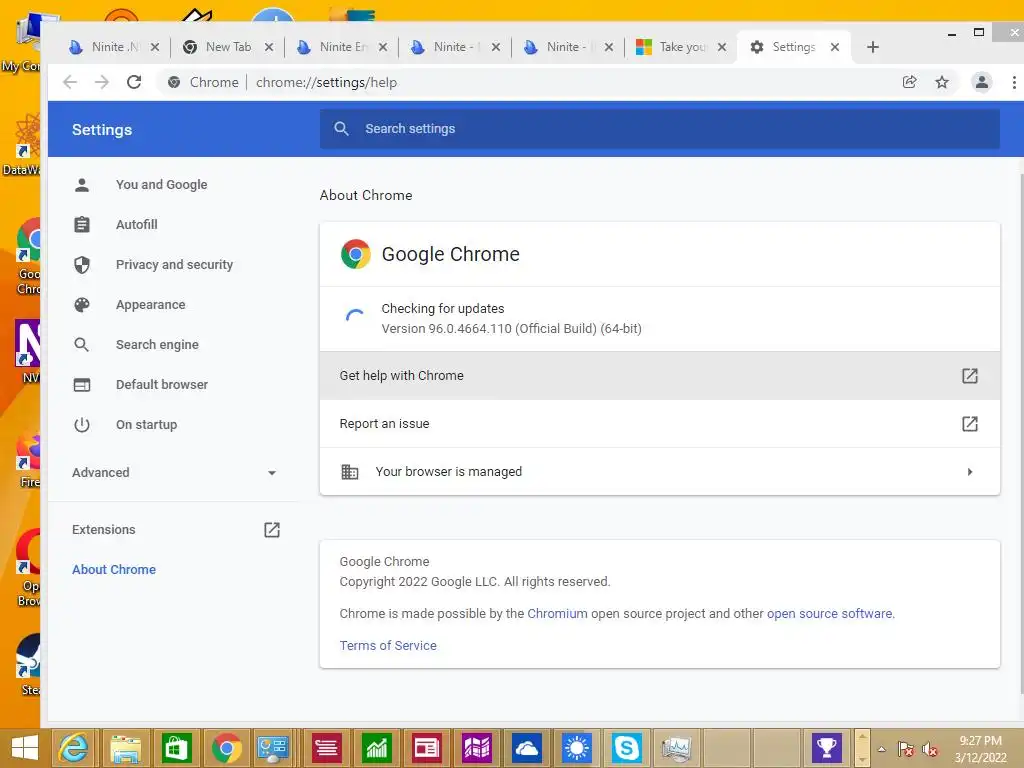
Task: Open File Explorer from the taskbar
Action: tap(125, 747)
